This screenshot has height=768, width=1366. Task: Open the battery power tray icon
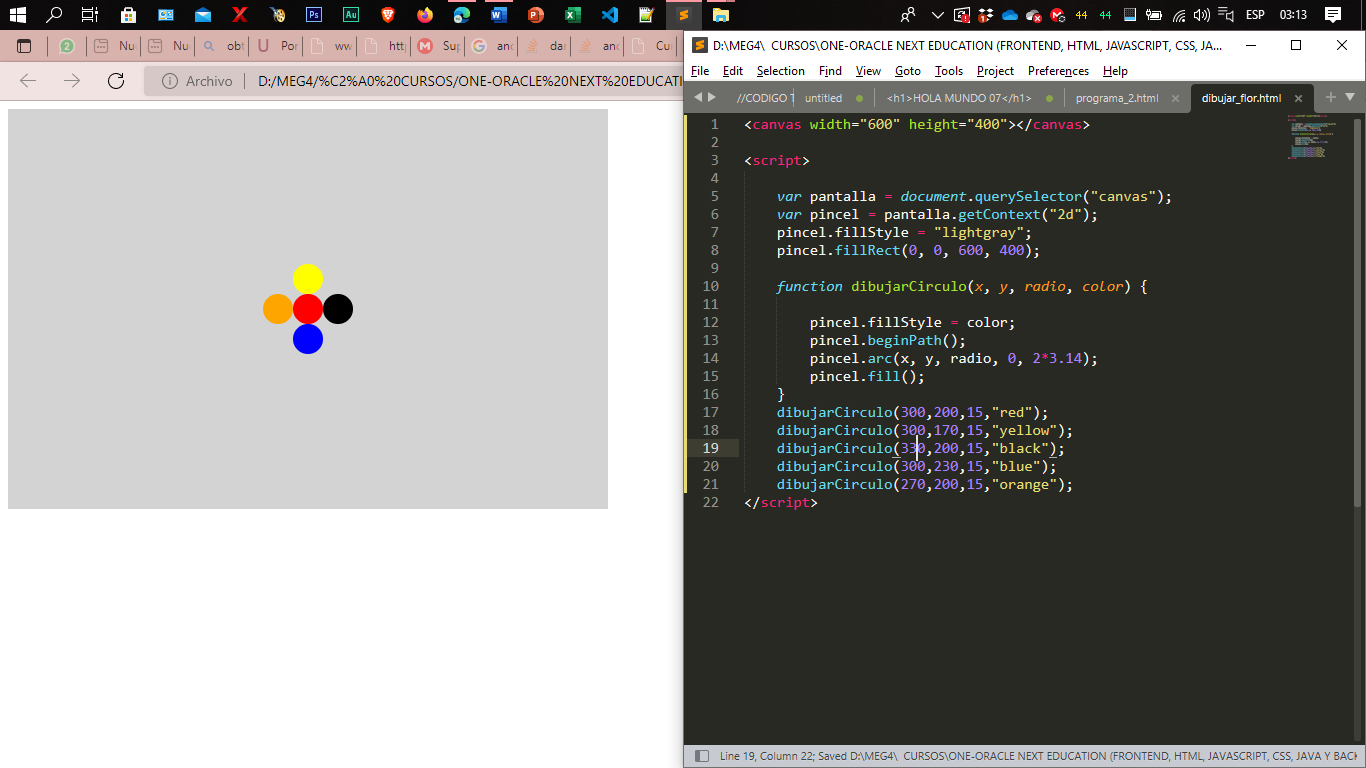click(x=1154, y=15)
